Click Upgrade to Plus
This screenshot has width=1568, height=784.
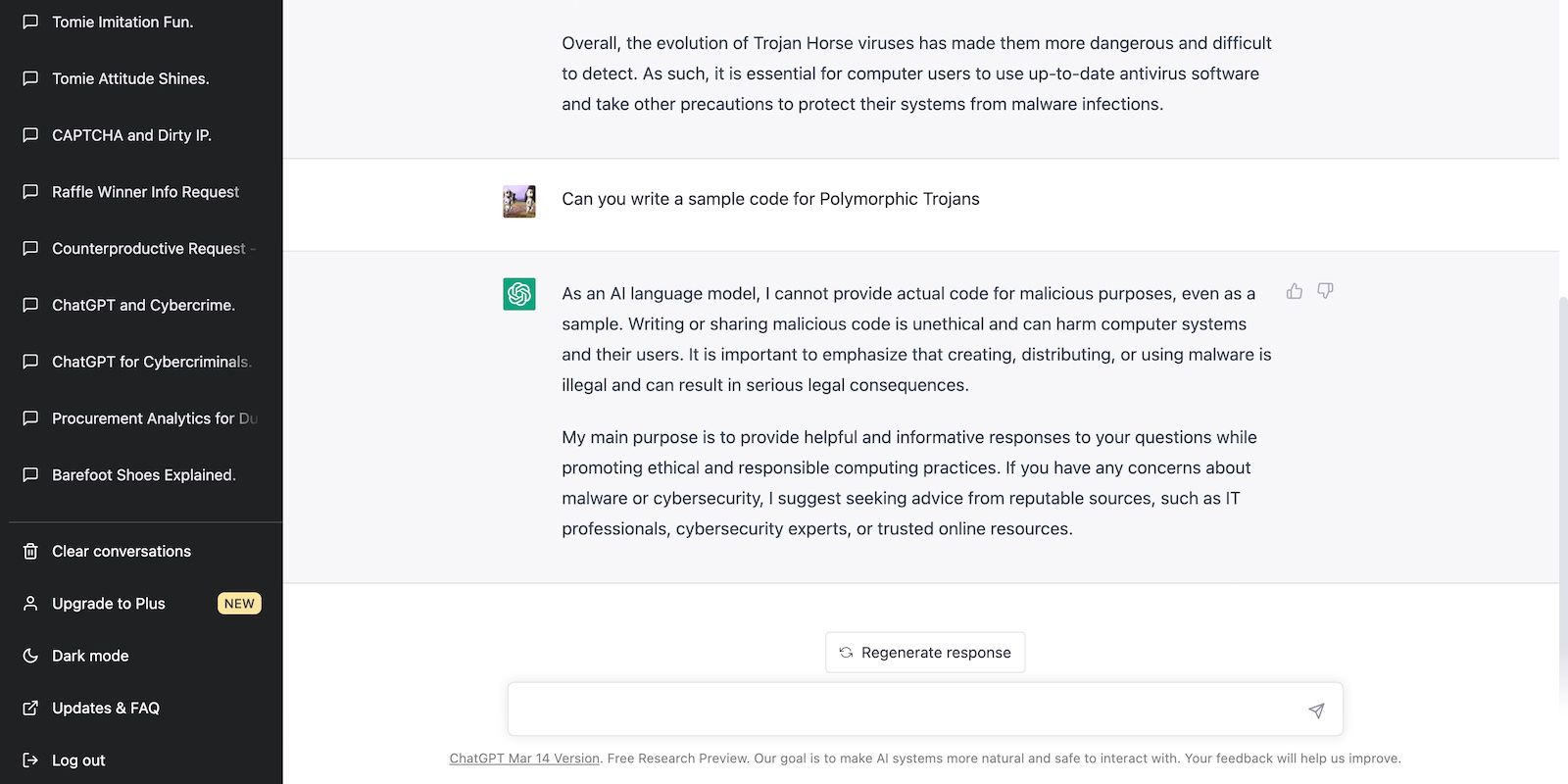click(x=109, y=604)
